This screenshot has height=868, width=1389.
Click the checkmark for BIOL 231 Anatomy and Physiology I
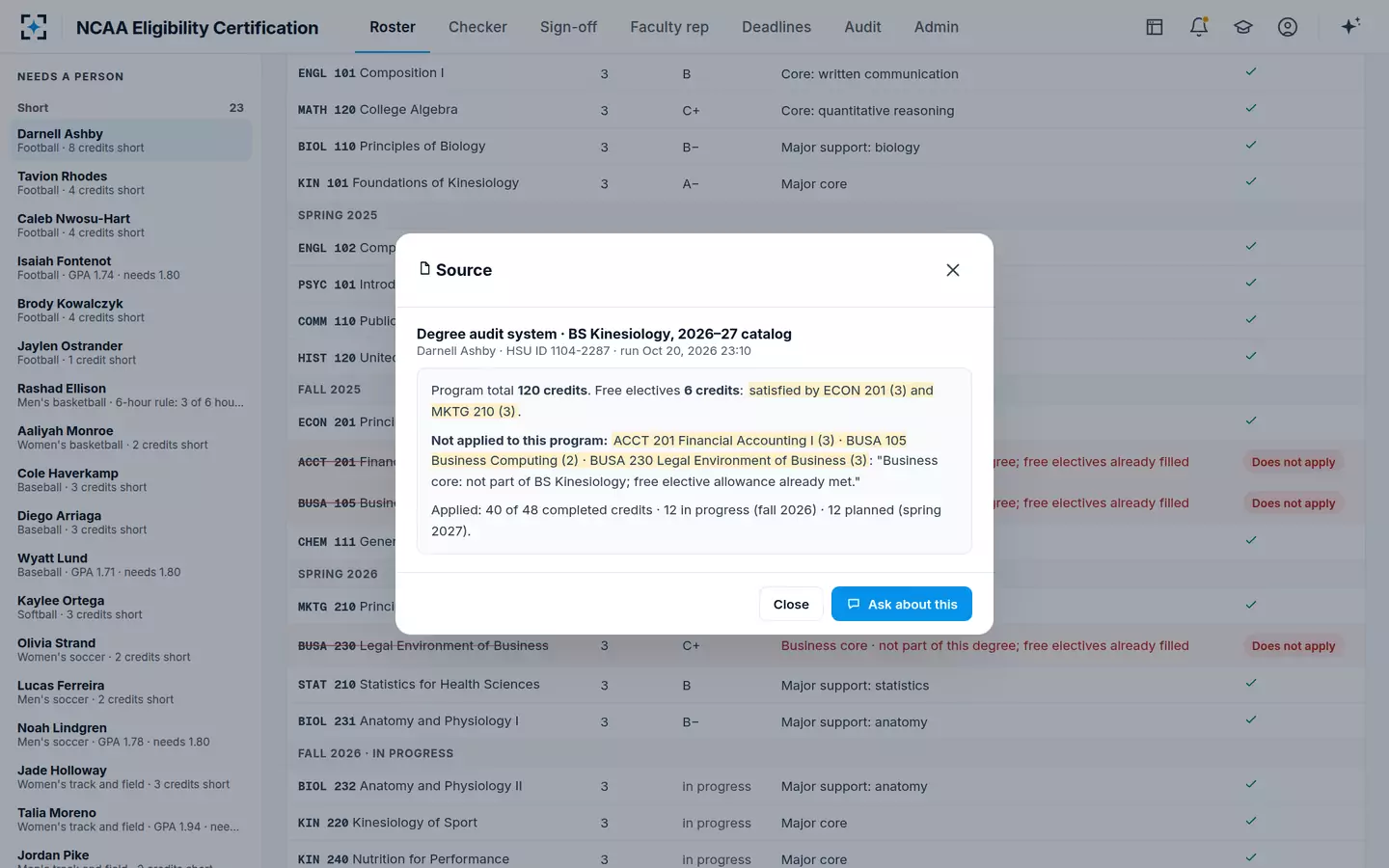pyautogui.click(x=1251, y=720)
